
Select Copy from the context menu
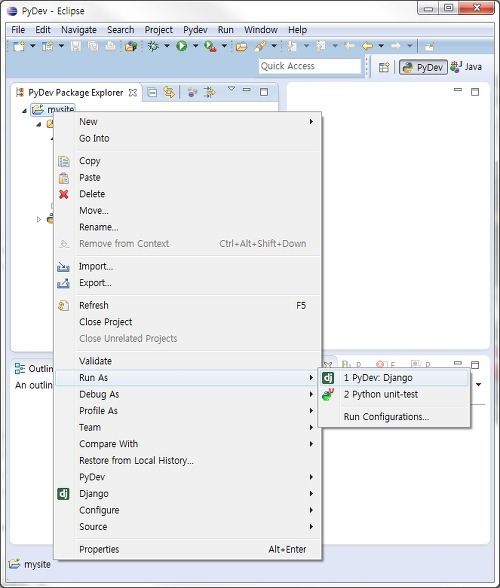click(188, 161)
